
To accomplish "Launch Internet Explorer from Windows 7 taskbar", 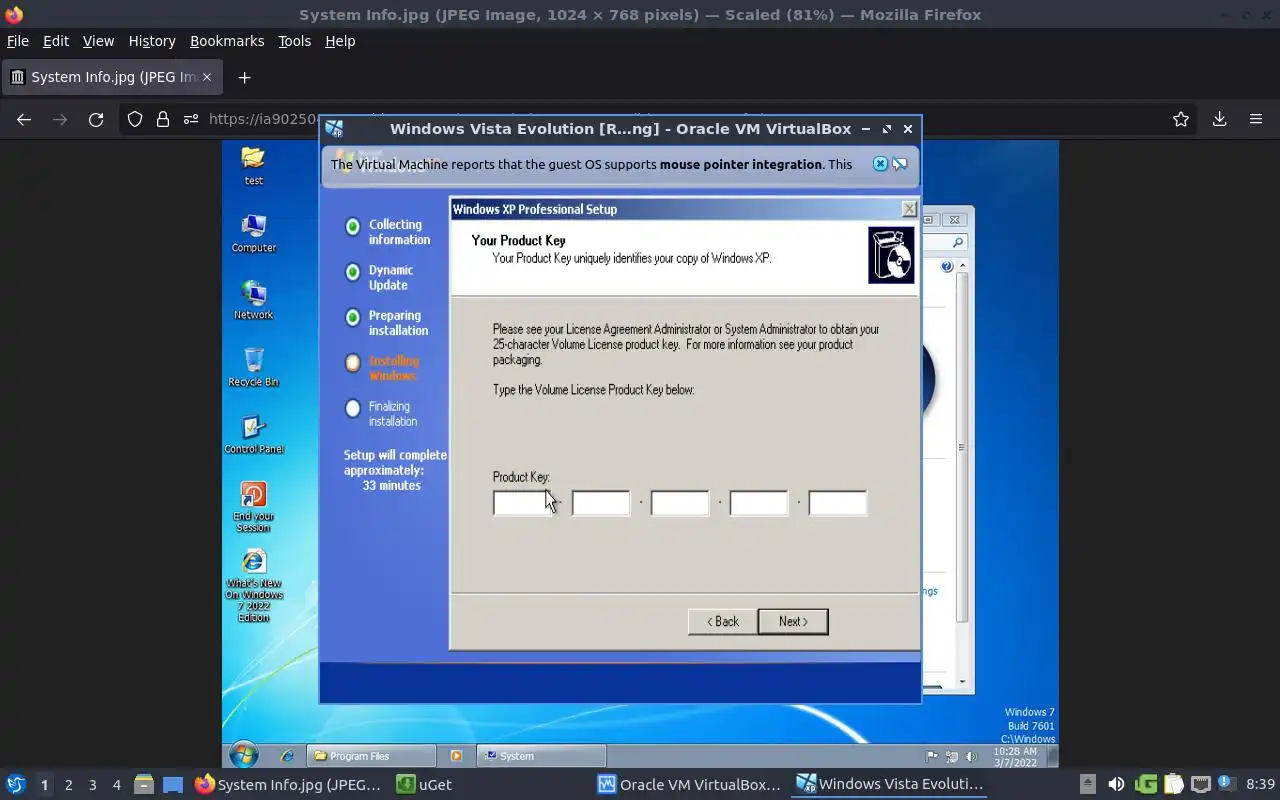I will [x=288, y=756].
